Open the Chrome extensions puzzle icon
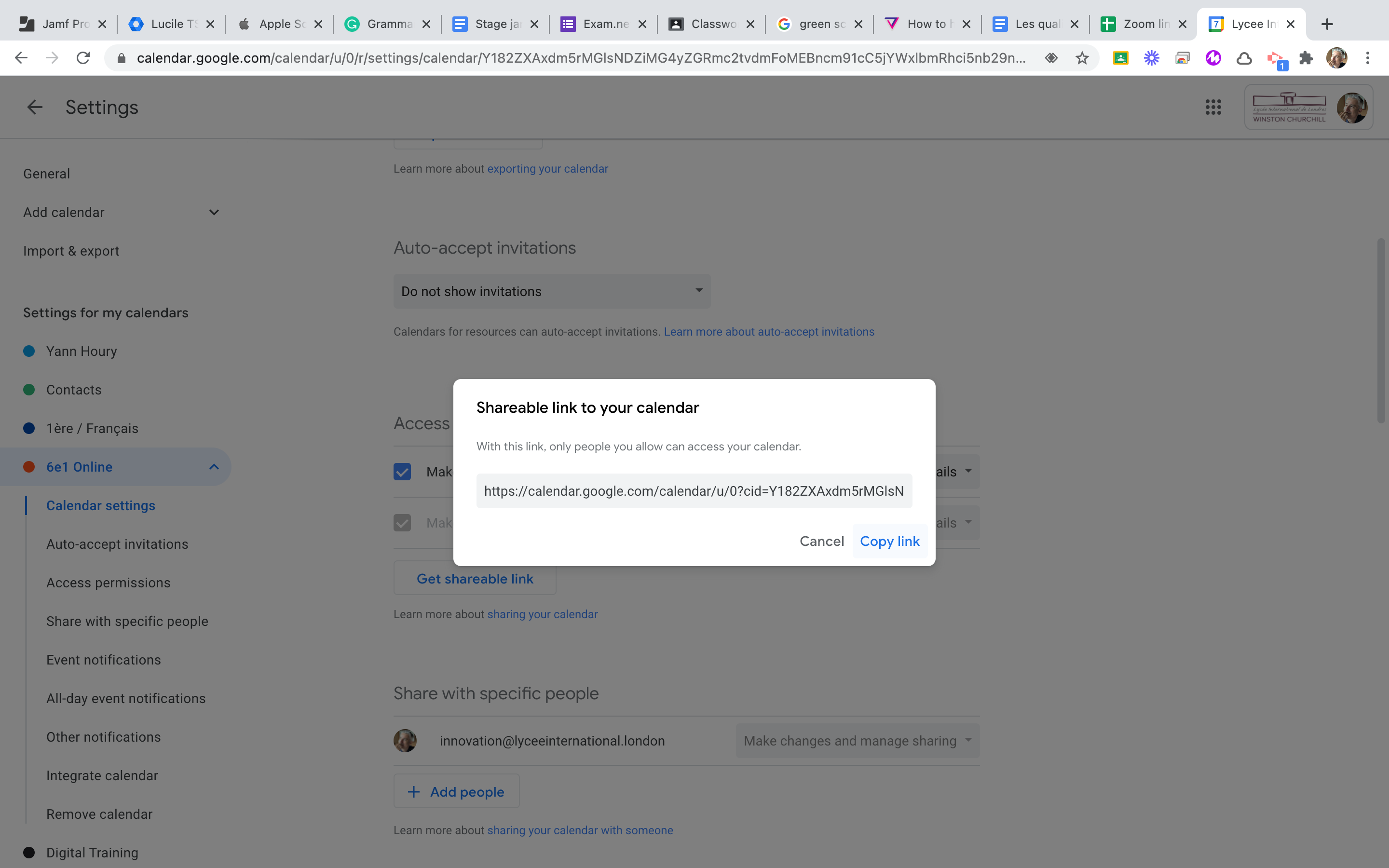Screen dimensions: 1389x868 [x=1306, y=58]
